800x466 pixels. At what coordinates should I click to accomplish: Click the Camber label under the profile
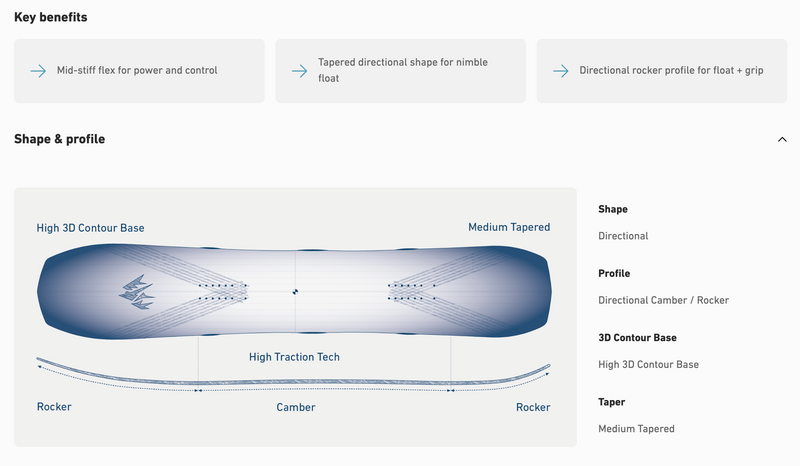(x=296, y=407)
